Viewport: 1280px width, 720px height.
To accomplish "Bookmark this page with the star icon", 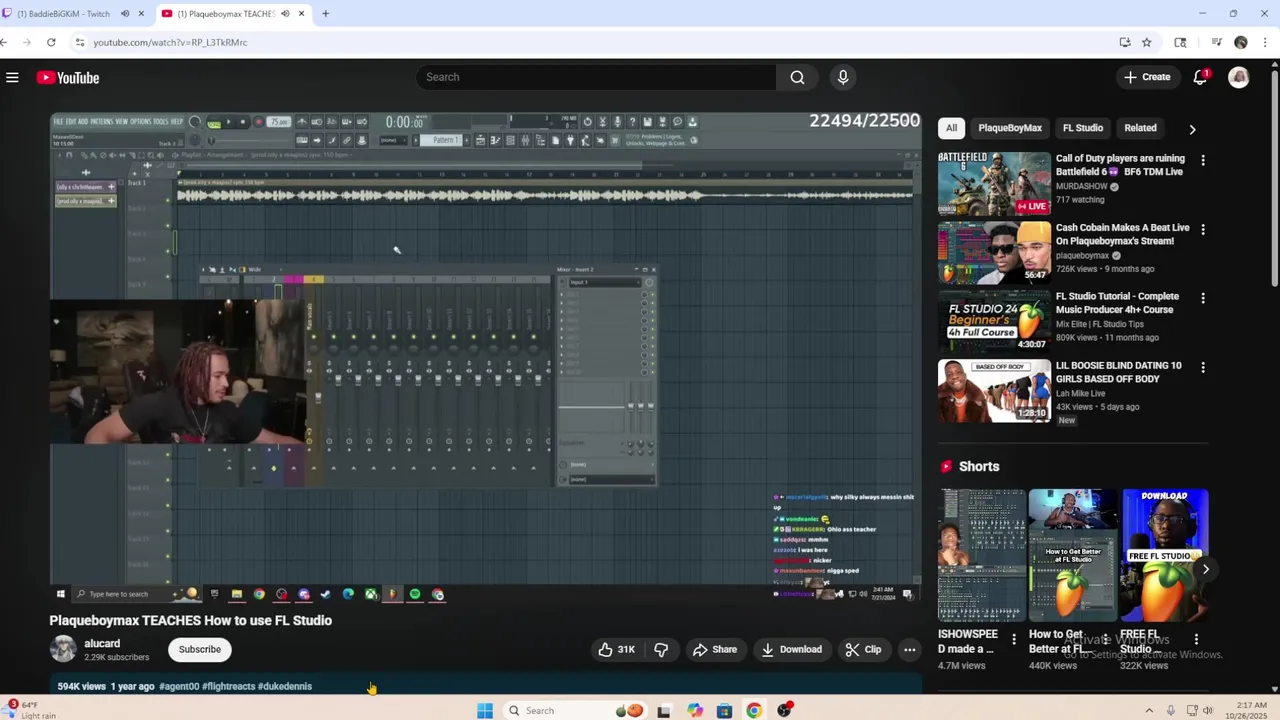I will (x=1147, y=42).
